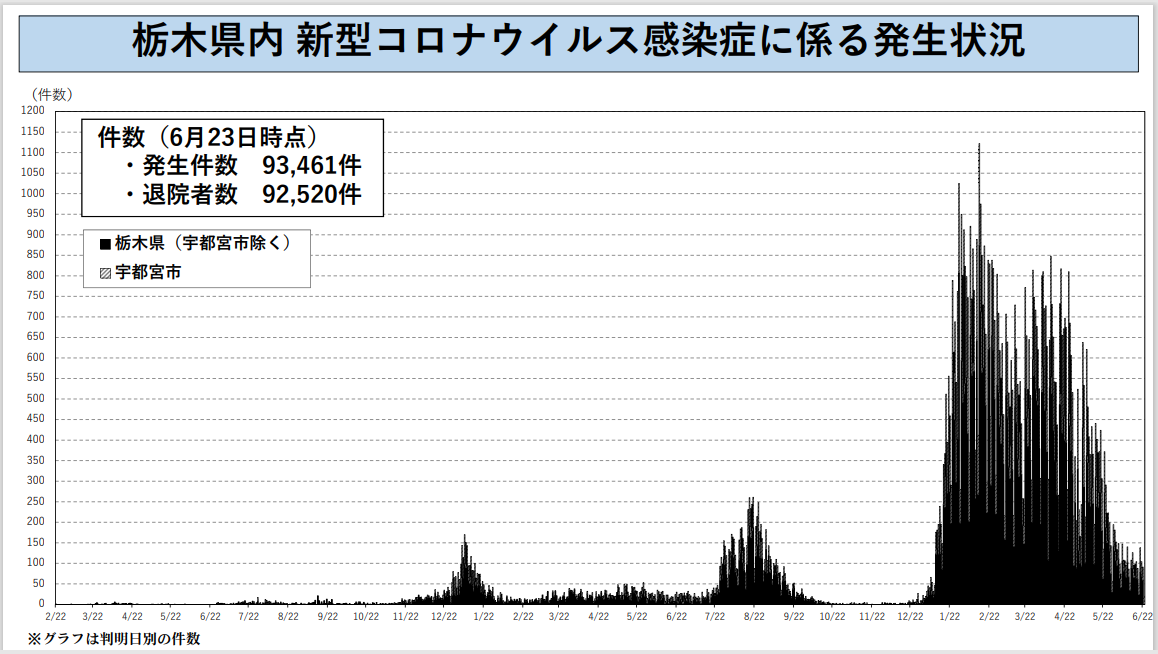The image size is (1158, 654).
Task: Select the 500 y-axis tick label
Action: click(x=36, y=399)
